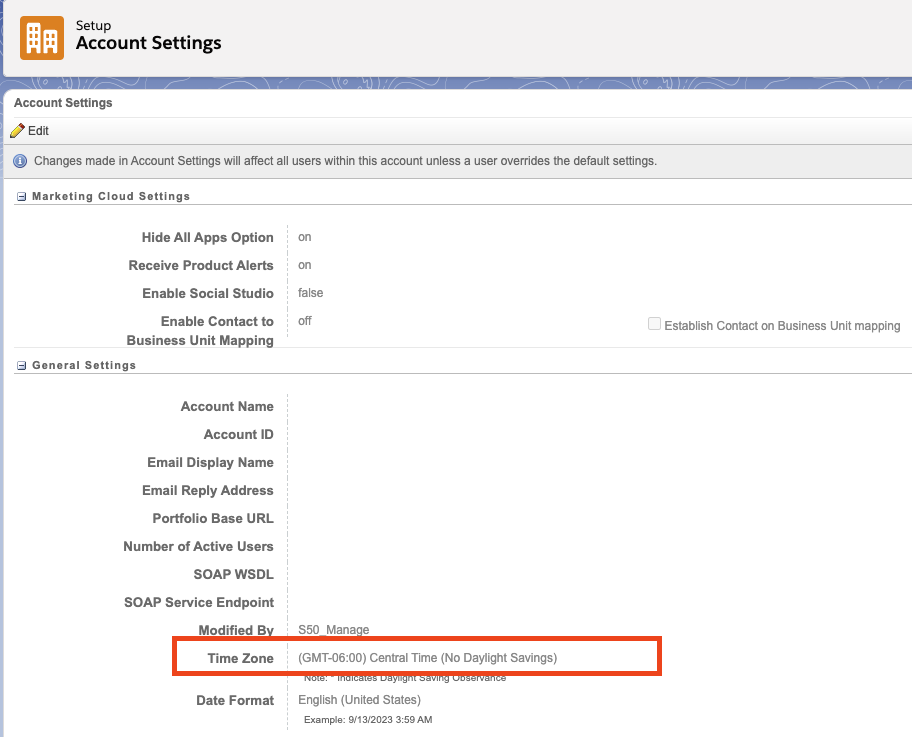Click the General Settings heading
Image resolution: width=912 pixels, height=737 pixels.
pyautogui.click(x=84, y=365)
